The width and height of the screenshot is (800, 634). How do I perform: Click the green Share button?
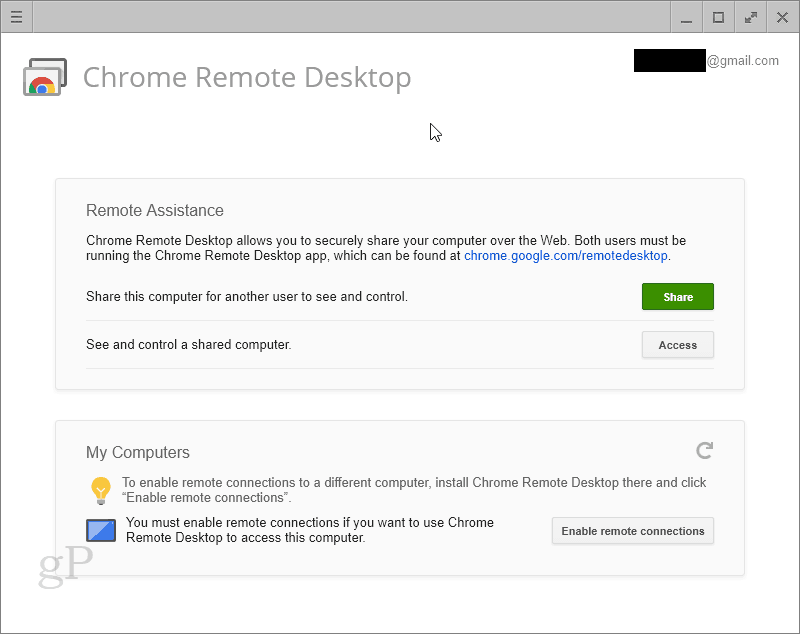[x=678, y=296]
